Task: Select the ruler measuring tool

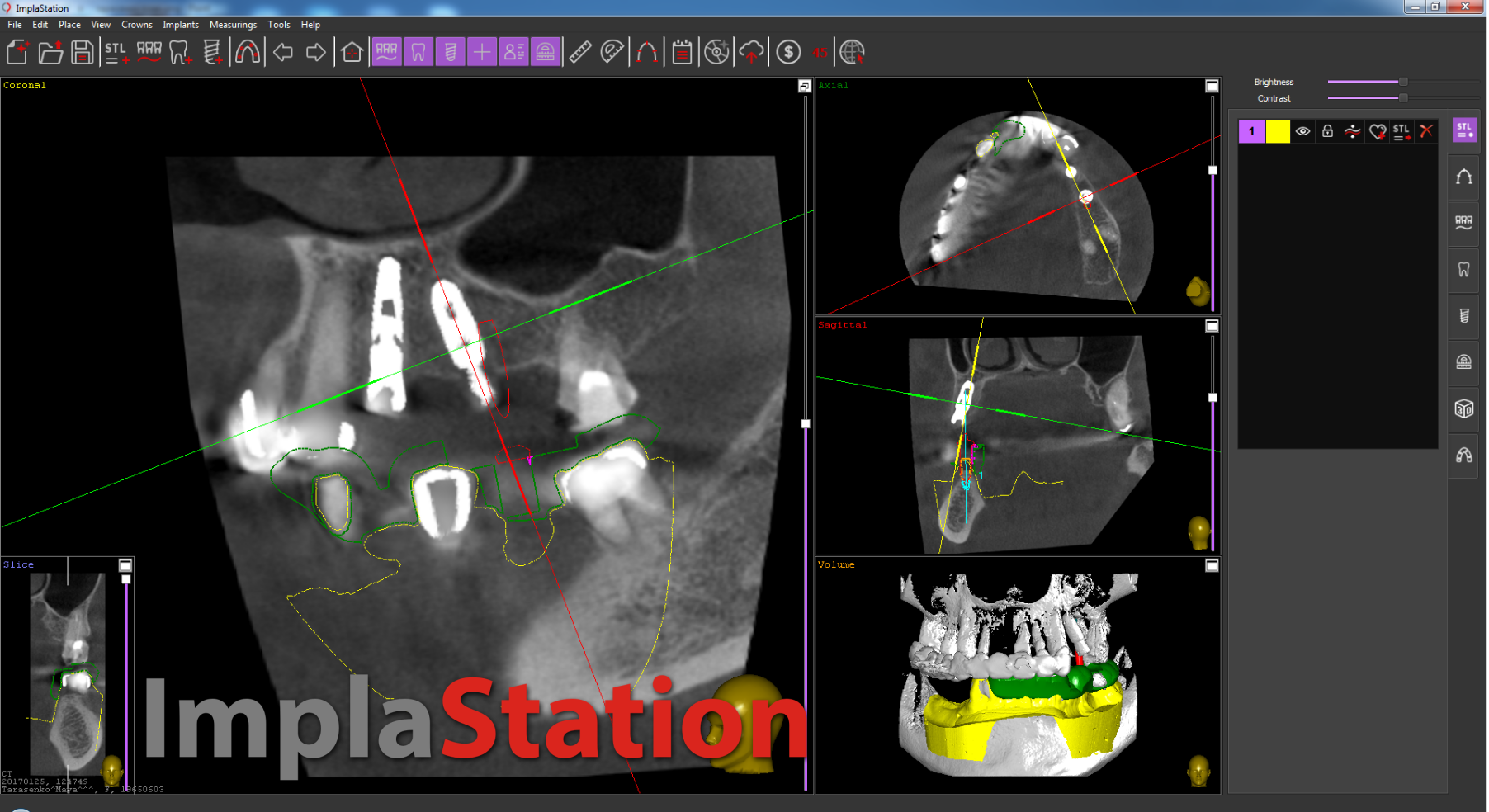Action: [580, 53]
